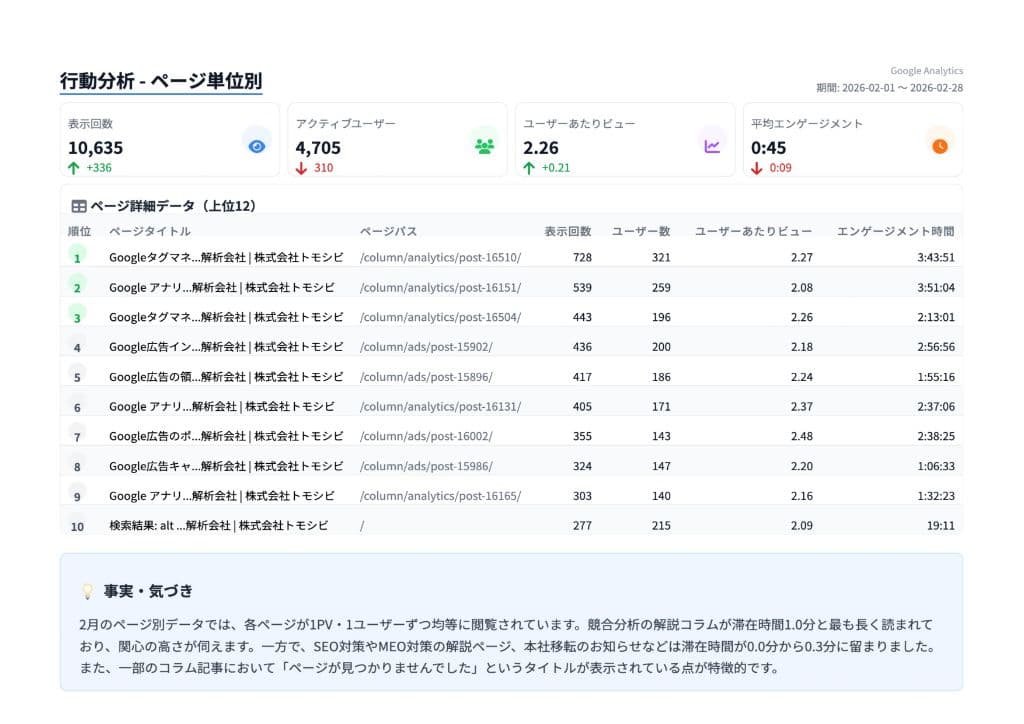The height and width of the screenshot is (724, 1024).
Task: Open page path /column/analytics/post-16510/
Action: point(440,257)
